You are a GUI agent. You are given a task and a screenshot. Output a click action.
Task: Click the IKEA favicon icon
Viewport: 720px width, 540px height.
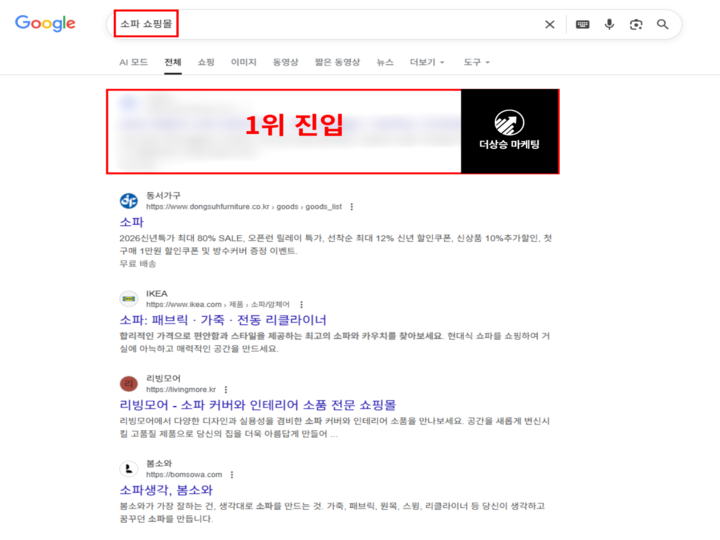pyautogui.click(x=128, y=298)
